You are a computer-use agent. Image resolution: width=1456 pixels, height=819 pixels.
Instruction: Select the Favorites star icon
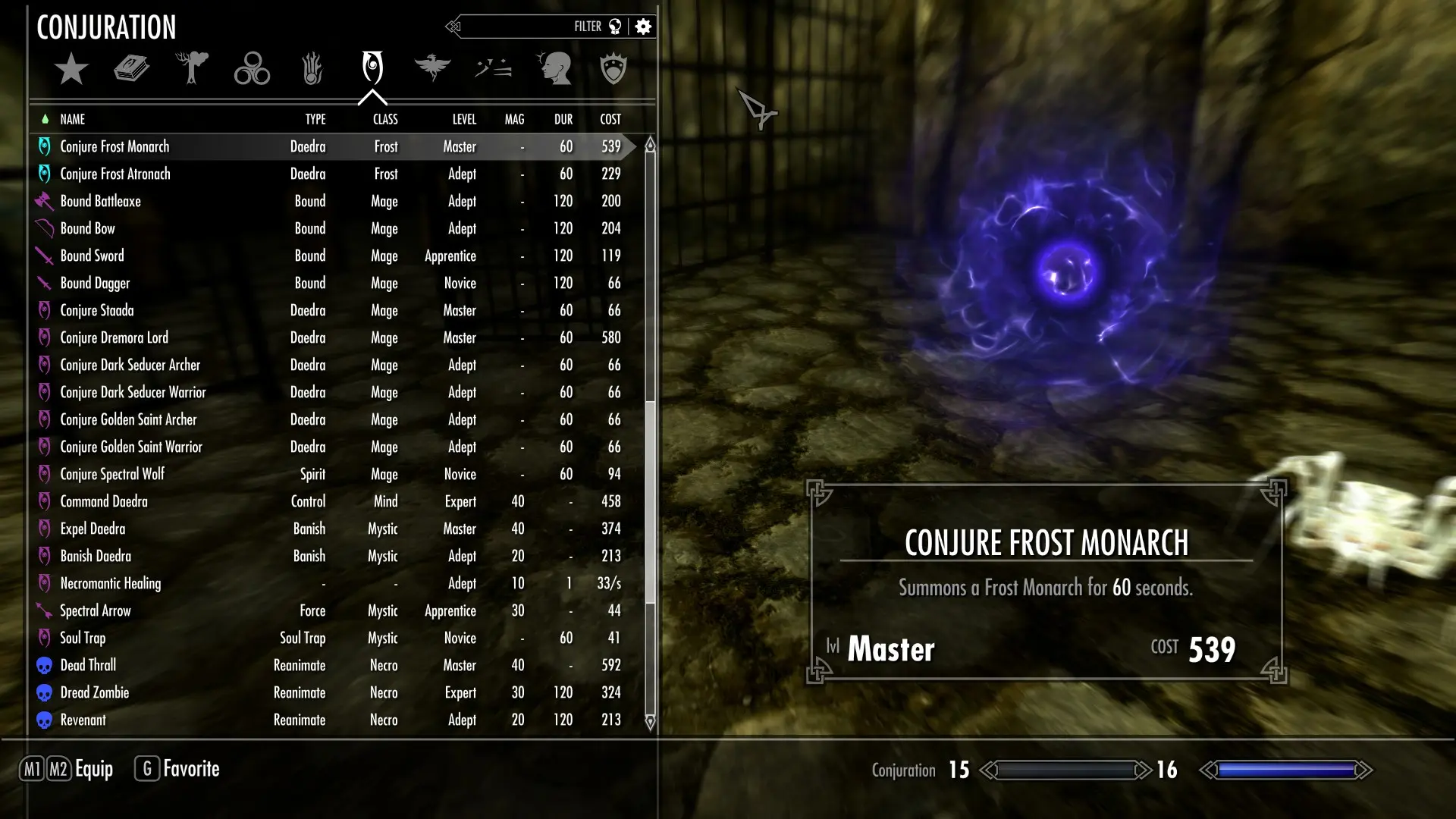(x=71, y=68)
